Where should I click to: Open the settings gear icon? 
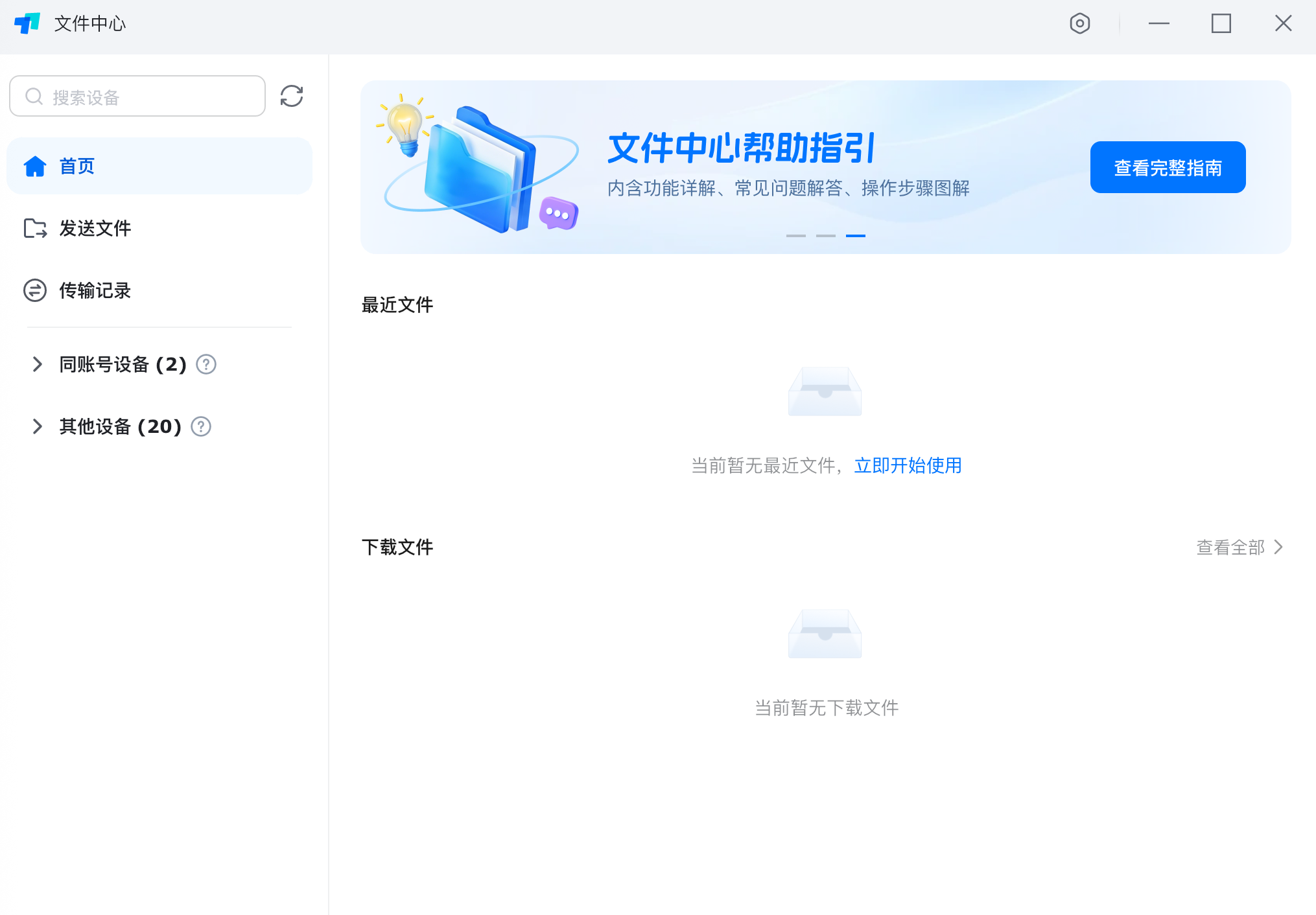point(1079,23)
